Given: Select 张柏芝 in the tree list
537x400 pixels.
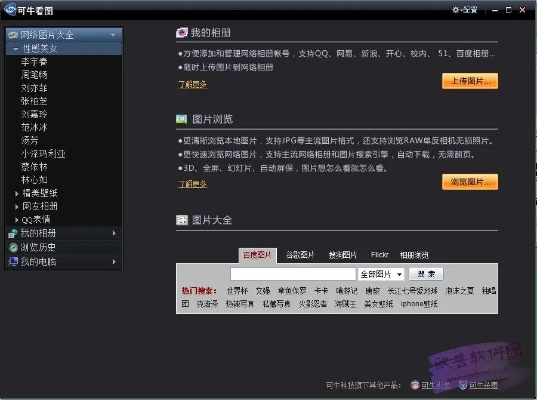Looking at the screenshot, I should pos(34,101).
